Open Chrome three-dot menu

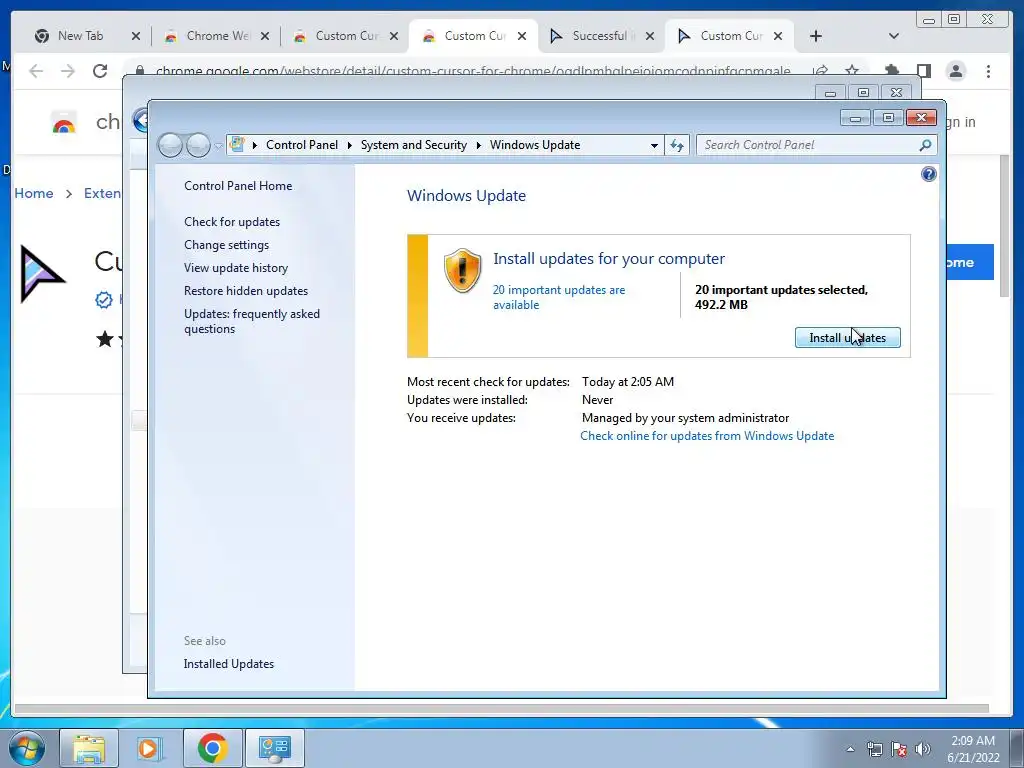pyautogui.click(x=988, y=71)
